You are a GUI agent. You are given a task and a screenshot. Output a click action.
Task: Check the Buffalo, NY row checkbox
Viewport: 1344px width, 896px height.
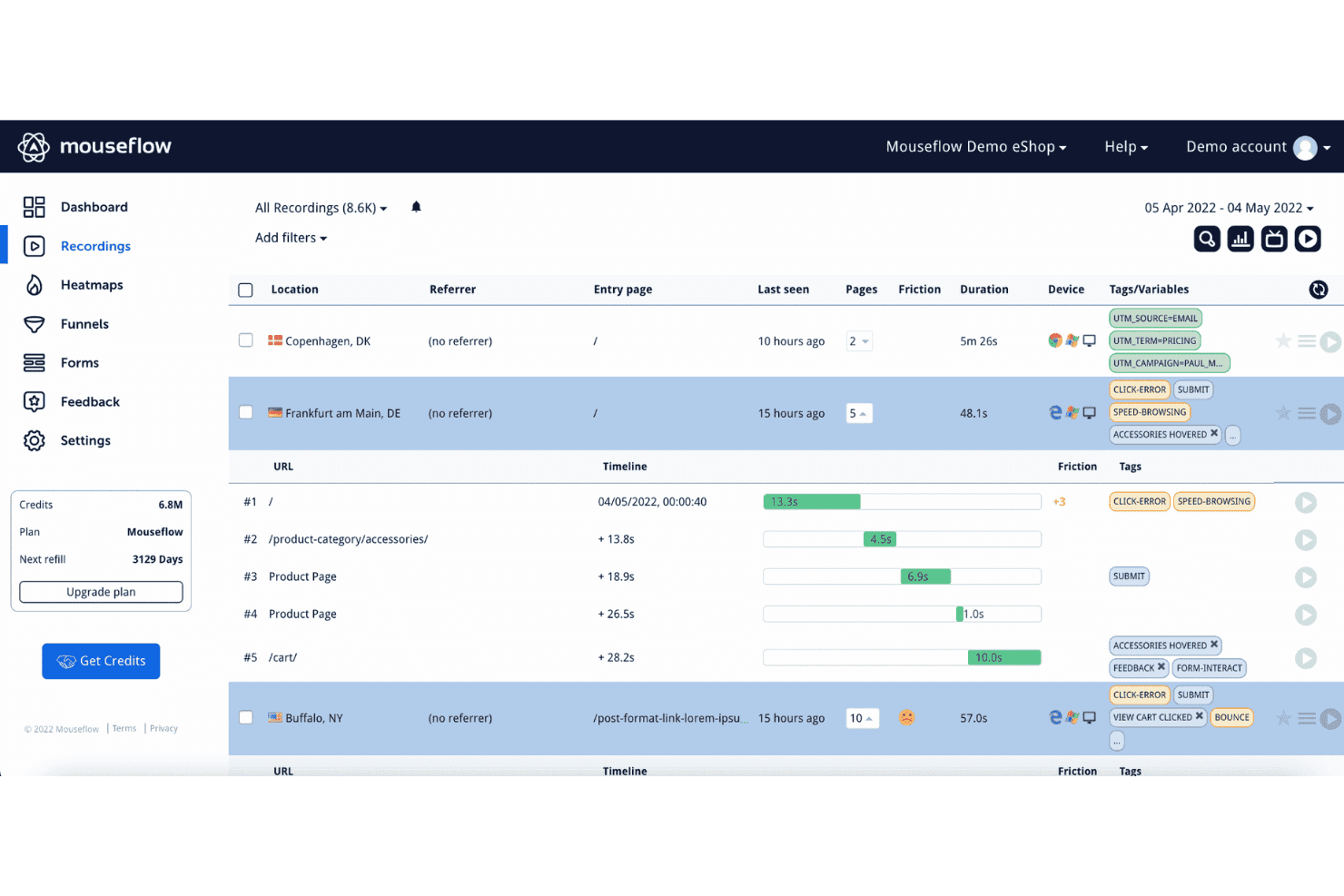pos(245,717)
